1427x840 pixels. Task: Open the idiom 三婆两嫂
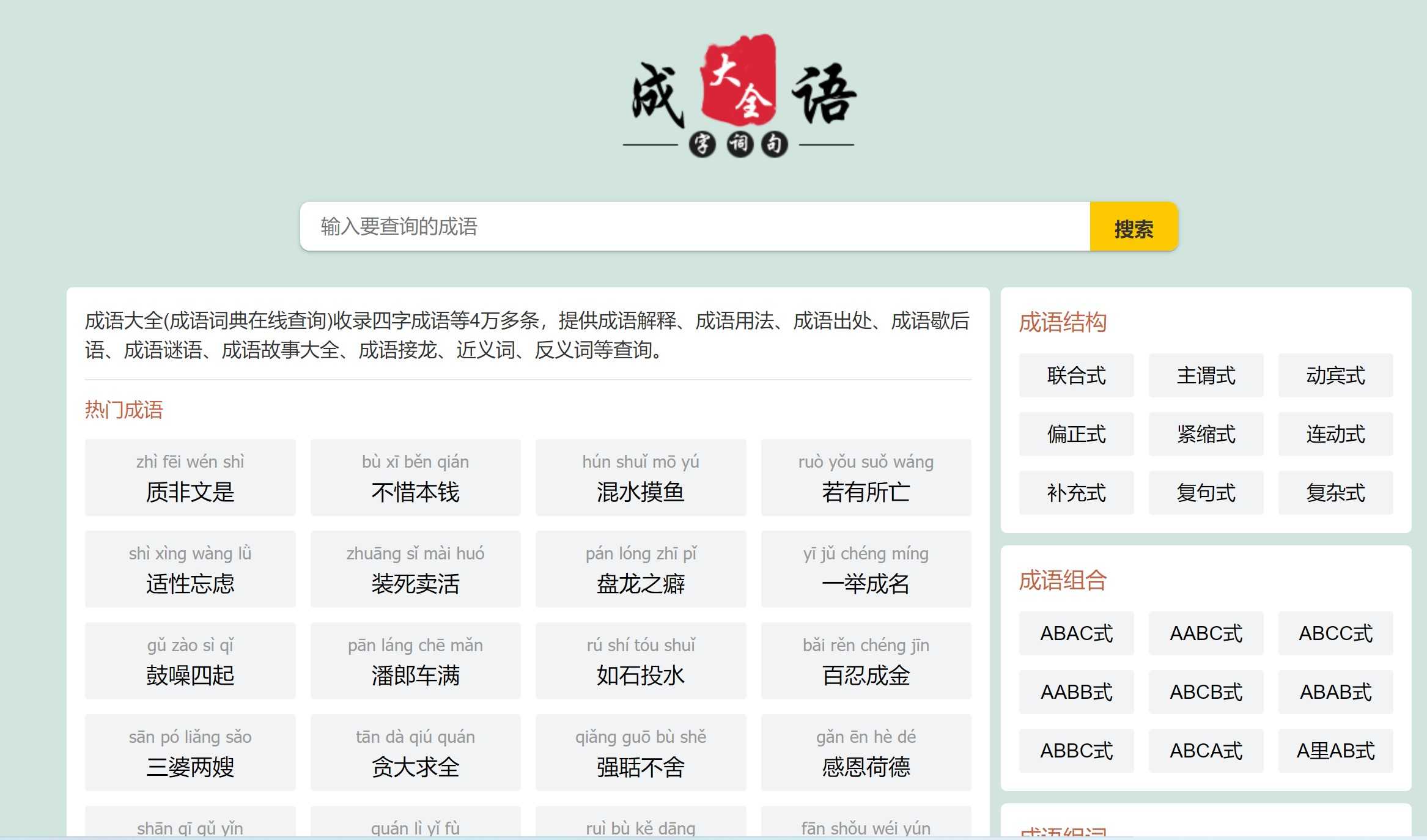coord(190,753)
